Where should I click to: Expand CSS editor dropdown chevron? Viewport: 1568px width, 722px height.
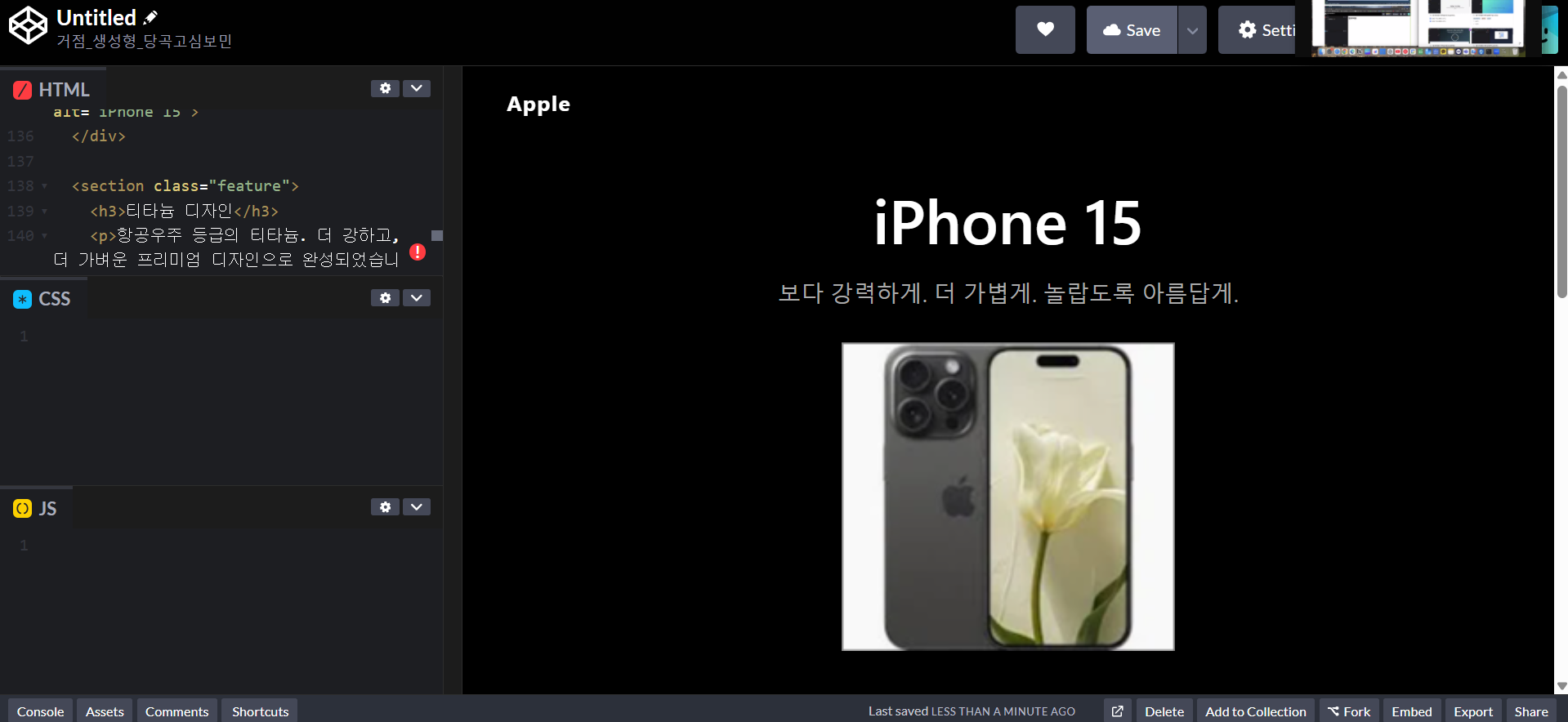(417, 298)
